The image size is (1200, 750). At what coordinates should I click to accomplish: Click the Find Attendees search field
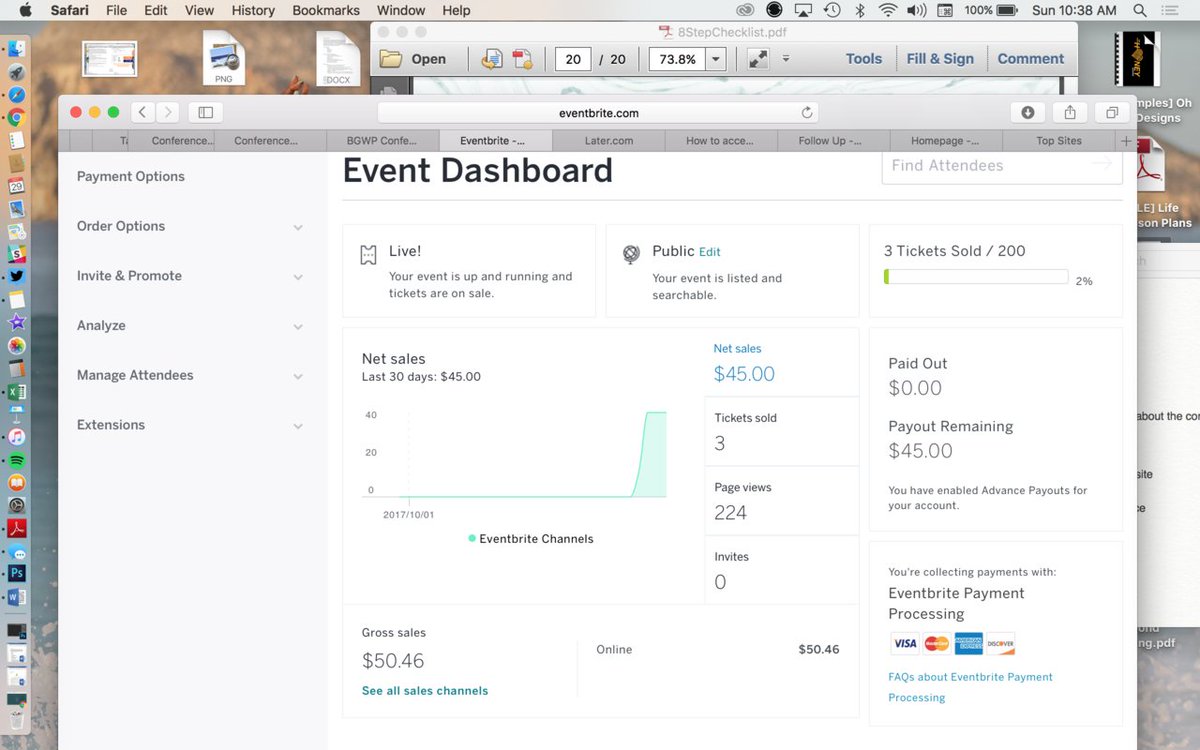(x=1002, y=166)
